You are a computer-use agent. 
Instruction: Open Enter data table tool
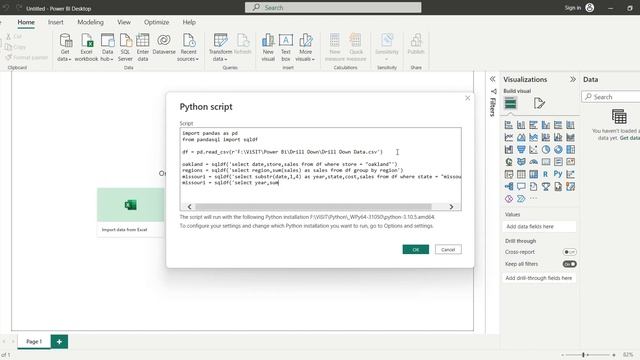point(142,47)
